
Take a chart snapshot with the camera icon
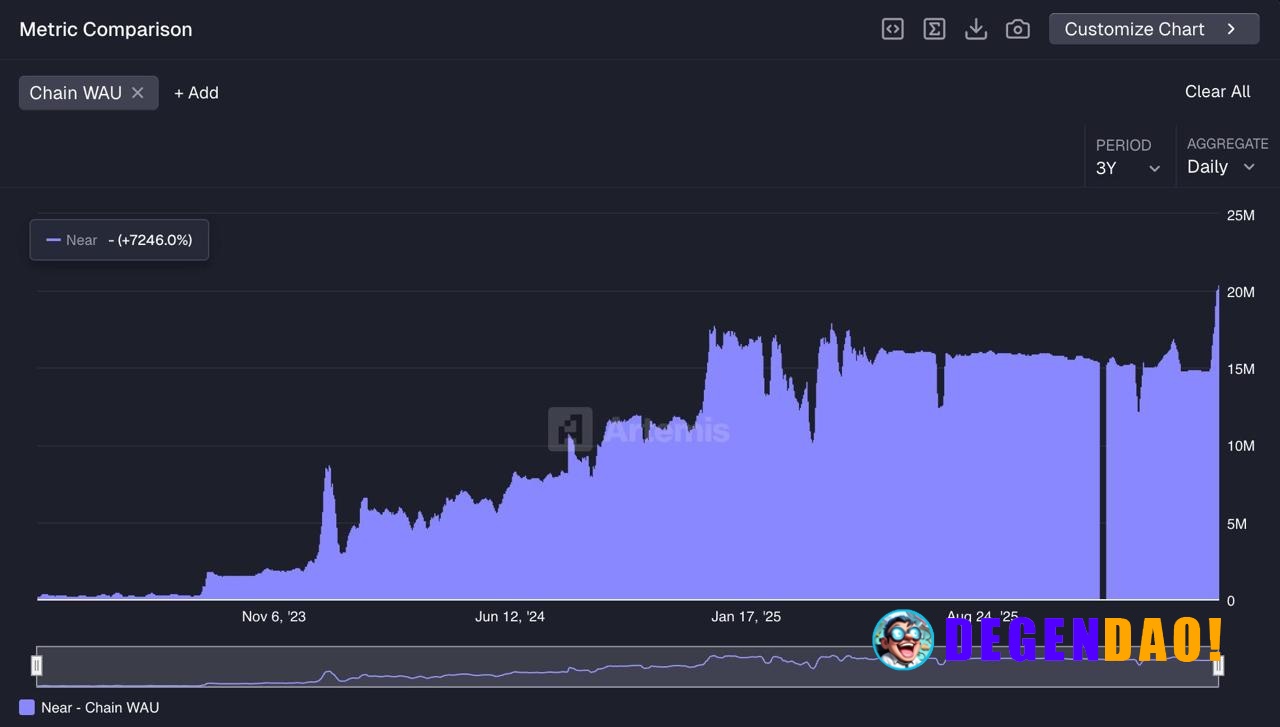[1017, 29]
